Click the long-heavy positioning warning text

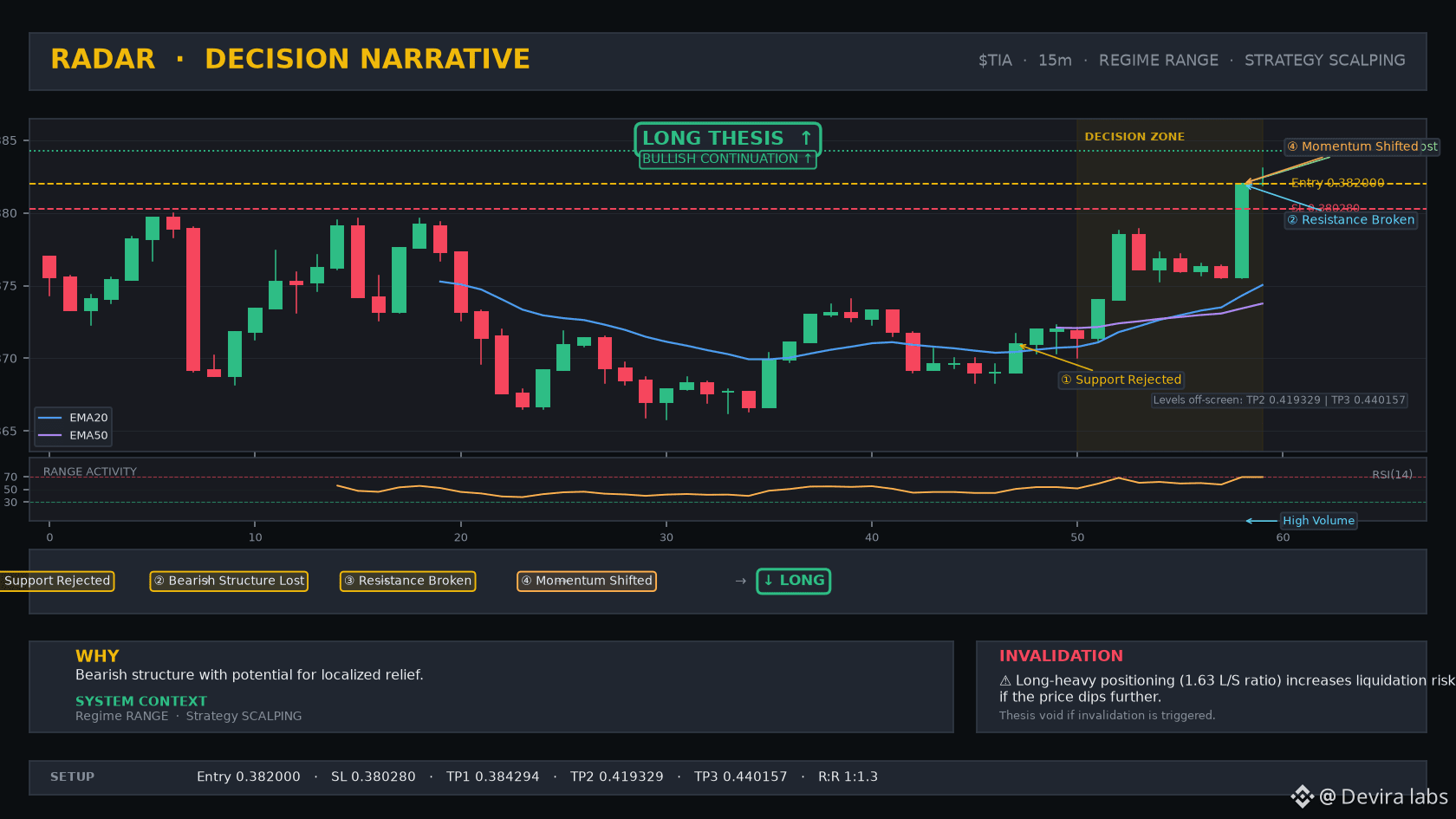[x=1226, y=689]
